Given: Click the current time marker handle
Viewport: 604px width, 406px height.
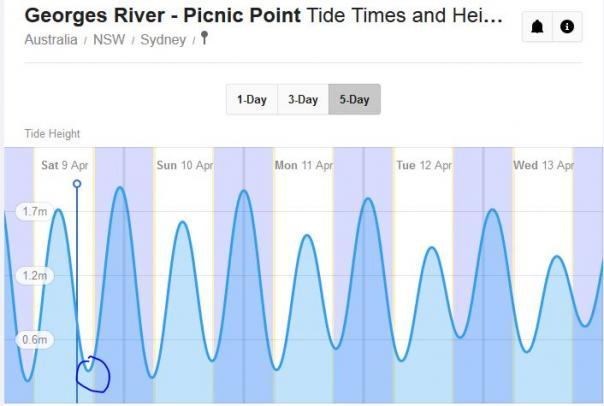Looking at the screenshot, I should pyautogui.click(x=77, y=185).
